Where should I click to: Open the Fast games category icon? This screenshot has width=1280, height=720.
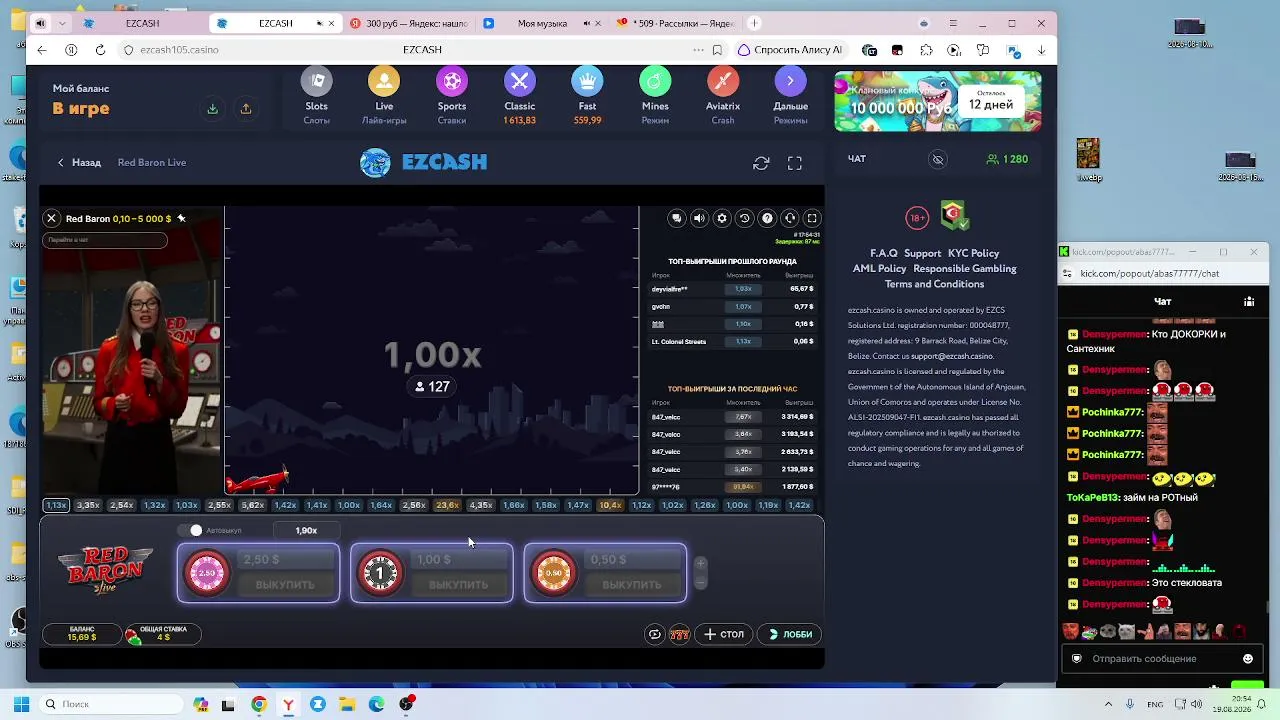(x=587, y=82)
